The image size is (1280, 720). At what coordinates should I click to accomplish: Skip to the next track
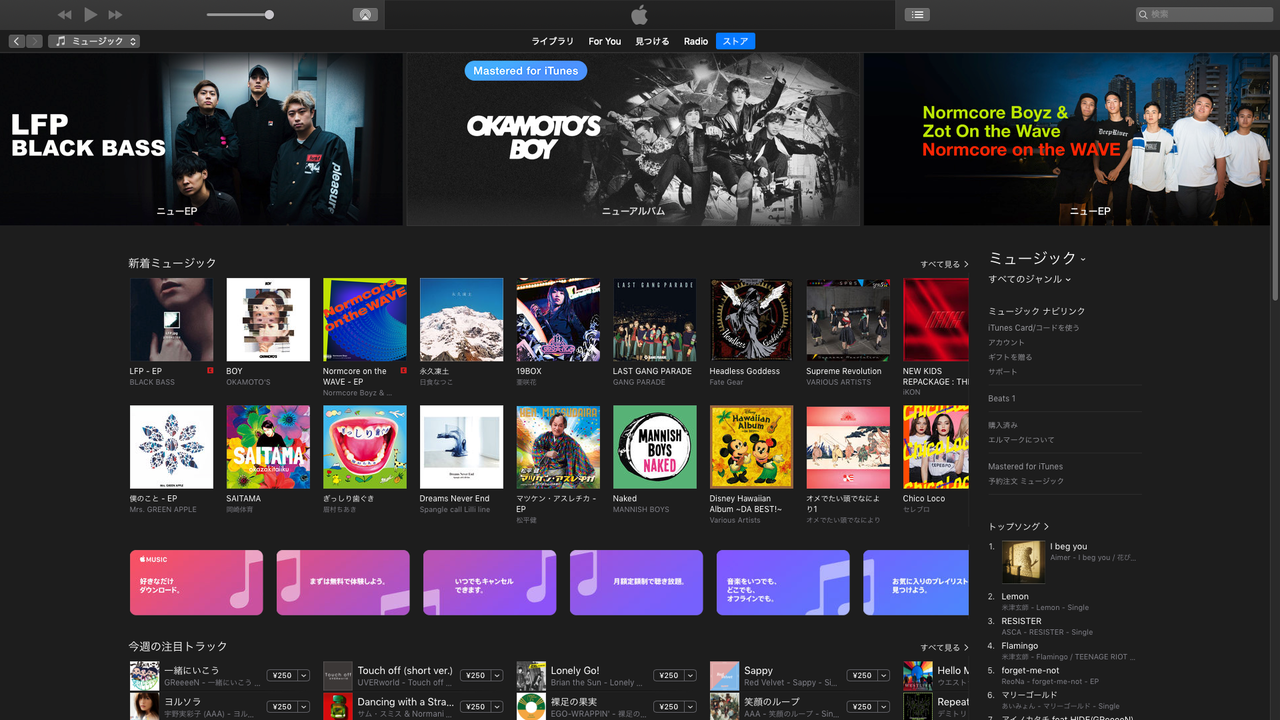point(115,15)
